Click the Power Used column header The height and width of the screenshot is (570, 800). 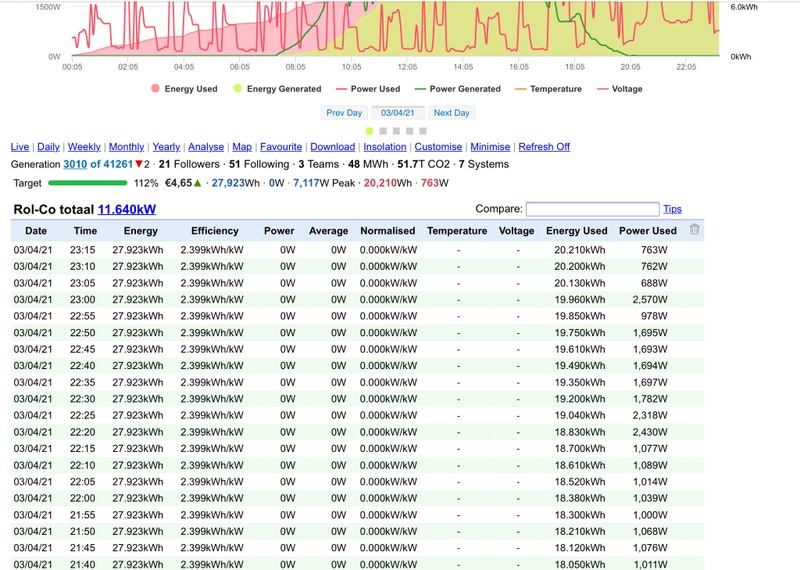tap(648, 231)
